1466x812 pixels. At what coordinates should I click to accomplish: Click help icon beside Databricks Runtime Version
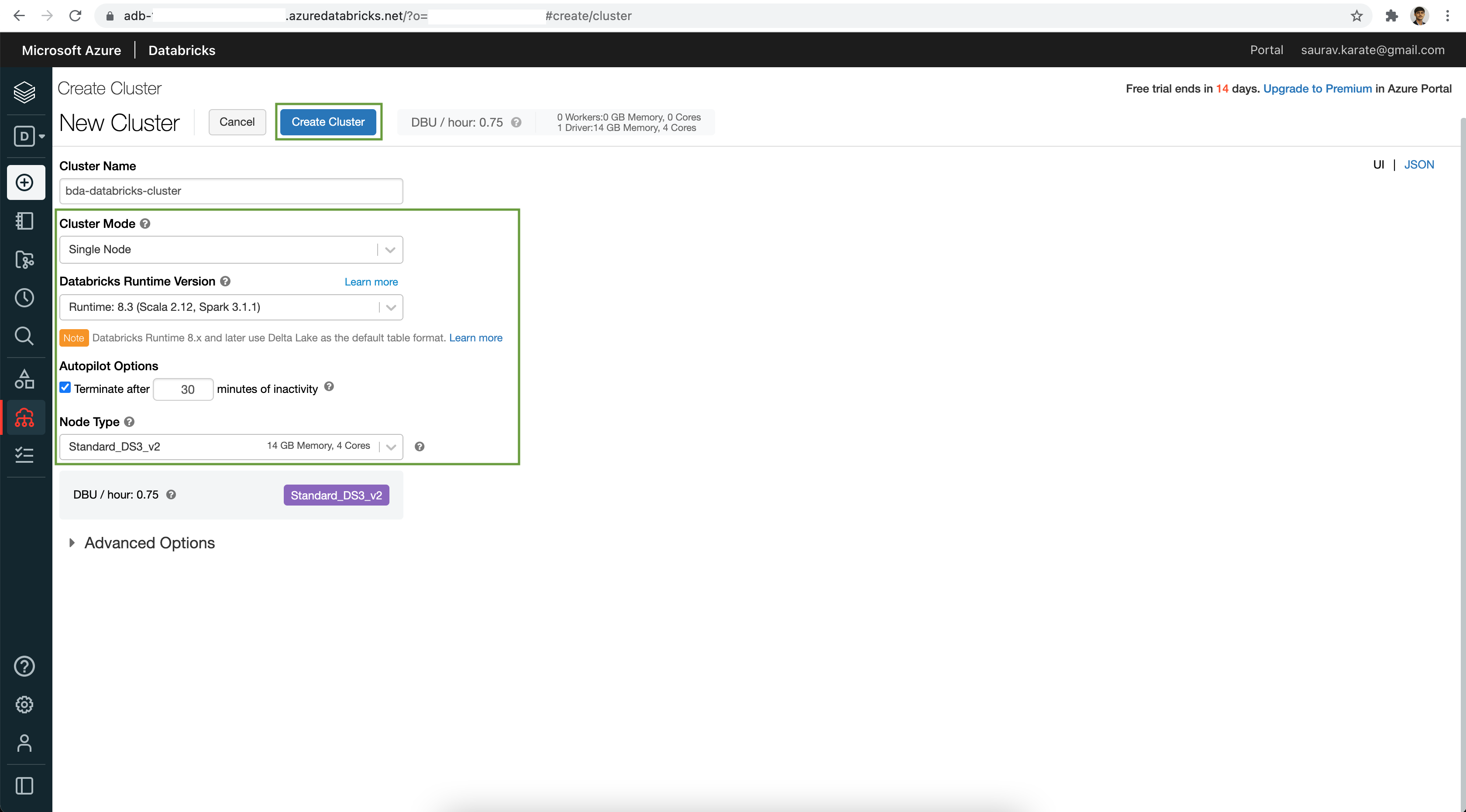(225, 281)
